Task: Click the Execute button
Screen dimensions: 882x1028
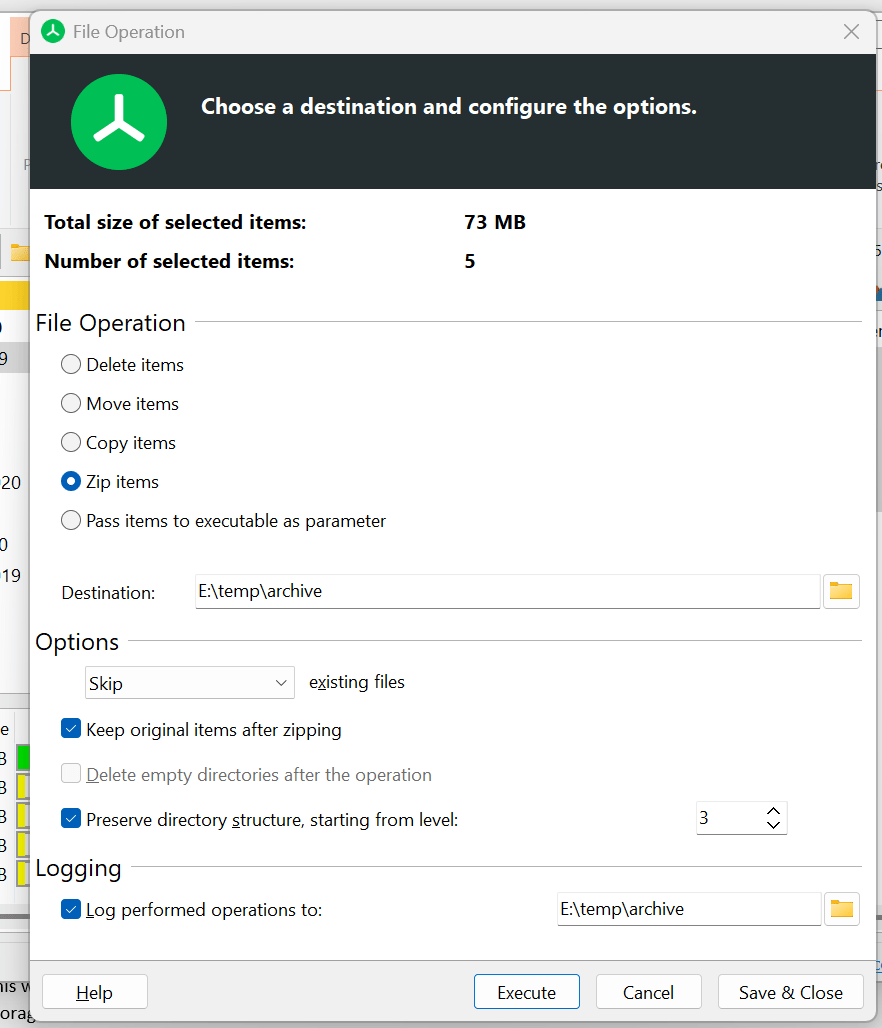Action: (526, 992)
